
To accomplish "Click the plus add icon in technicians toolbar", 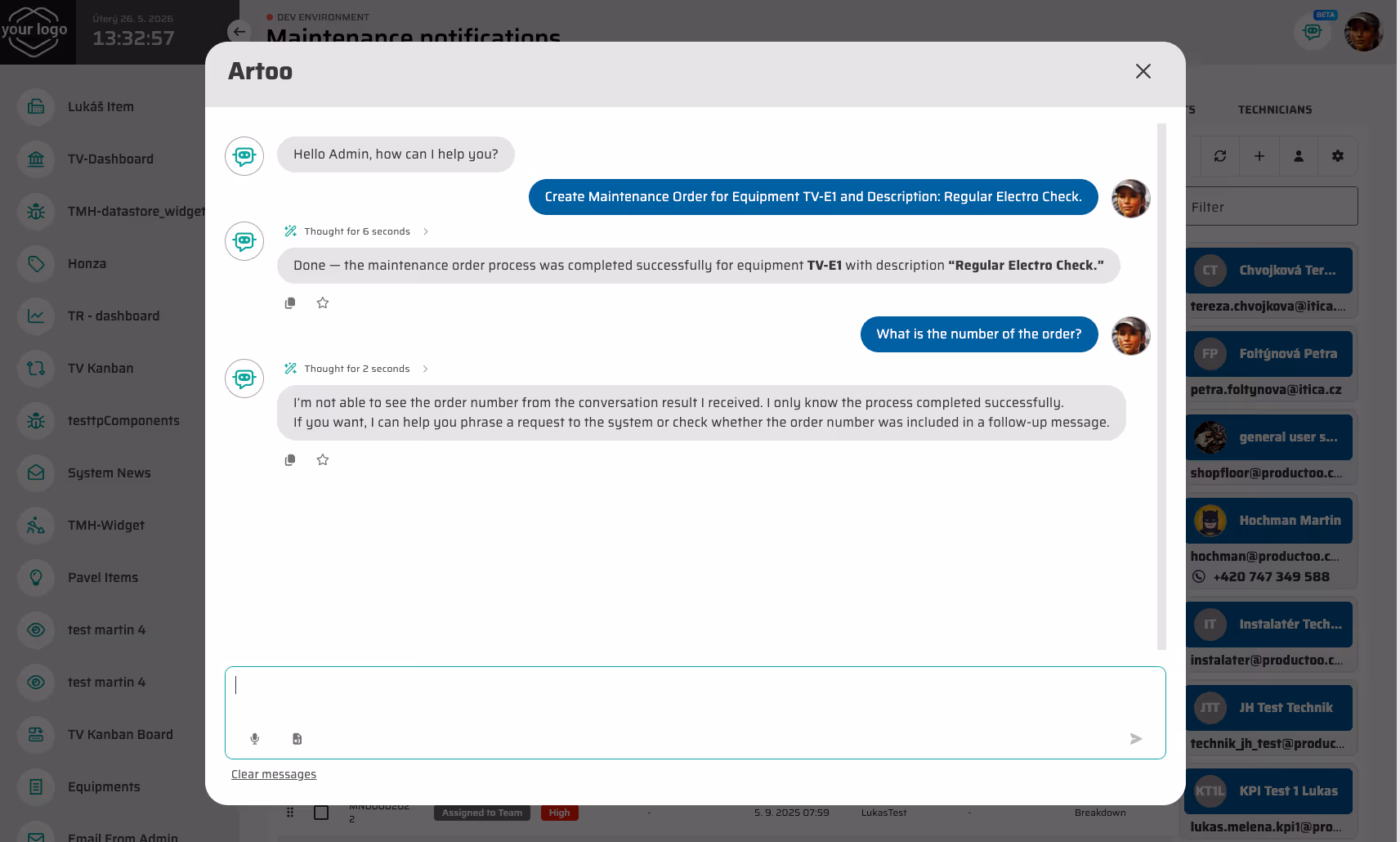I will (1259, 156).
